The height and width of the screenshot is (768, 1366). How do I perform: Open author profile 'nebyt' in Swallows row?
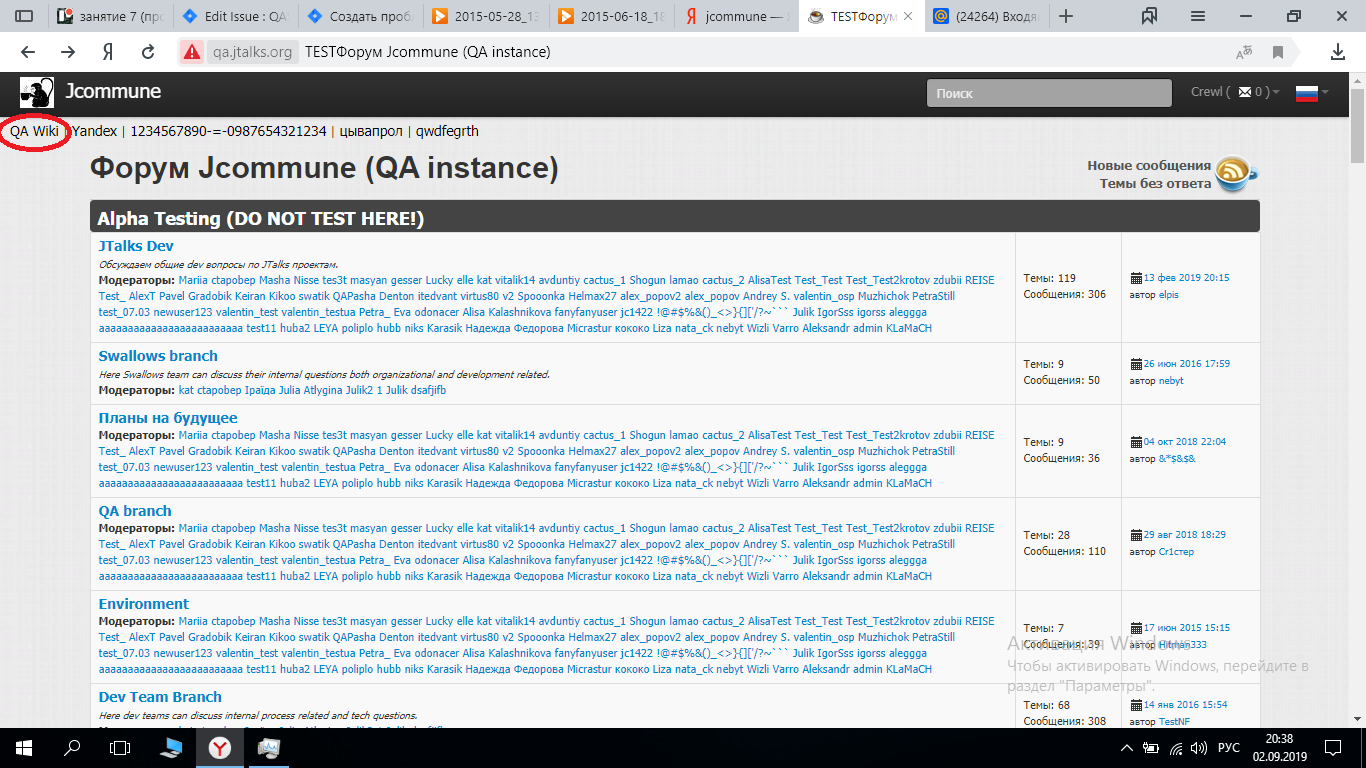pyautogui.click(x=1170, y=381)
